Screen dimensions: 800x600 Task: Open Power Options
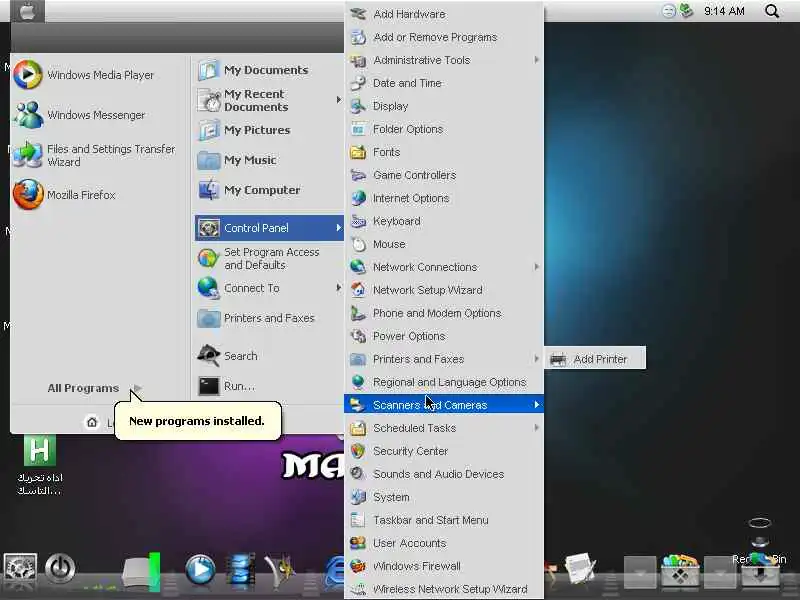444,336
